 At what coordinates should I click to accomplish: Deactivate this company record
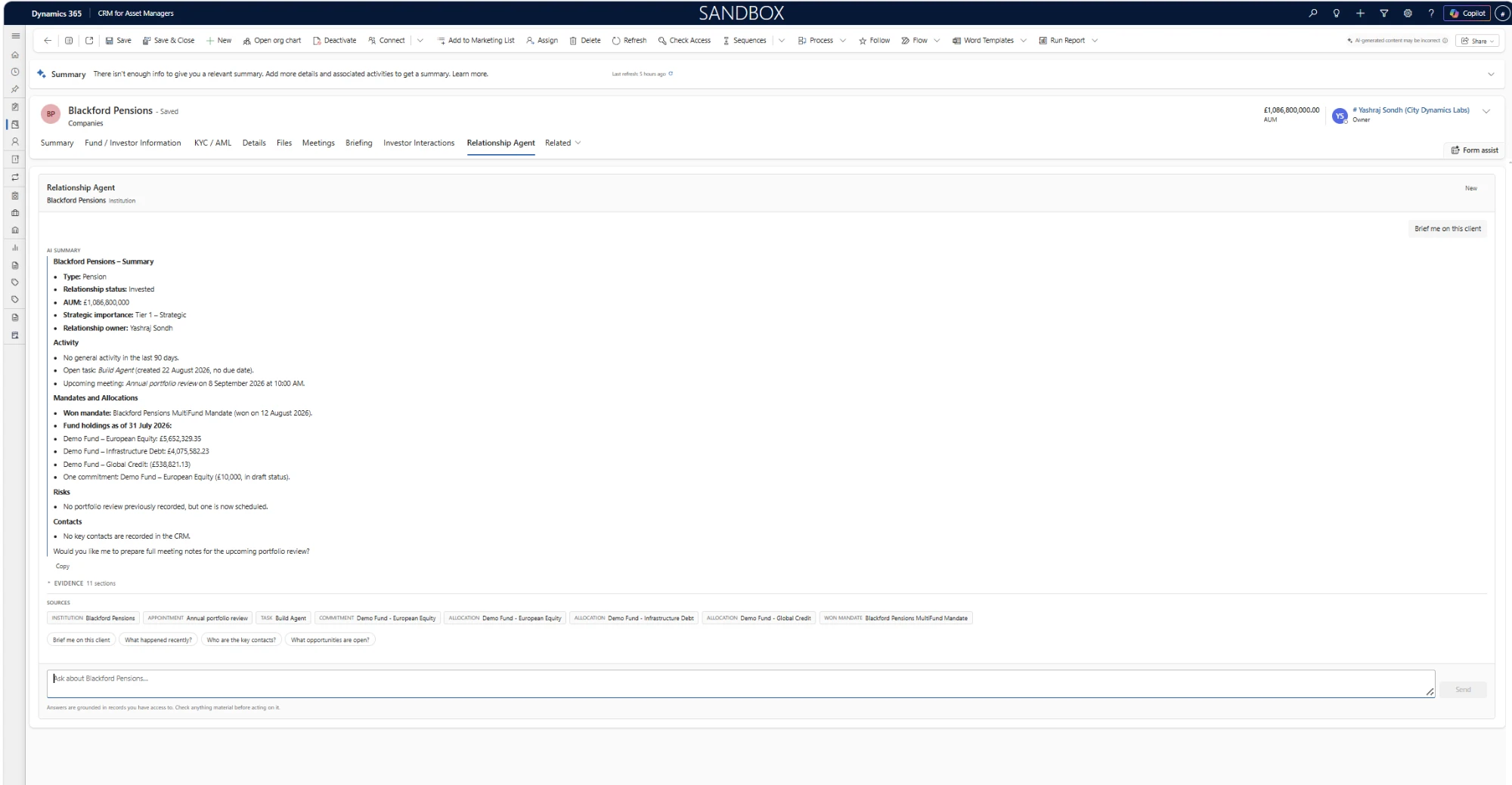pos(334,41)
